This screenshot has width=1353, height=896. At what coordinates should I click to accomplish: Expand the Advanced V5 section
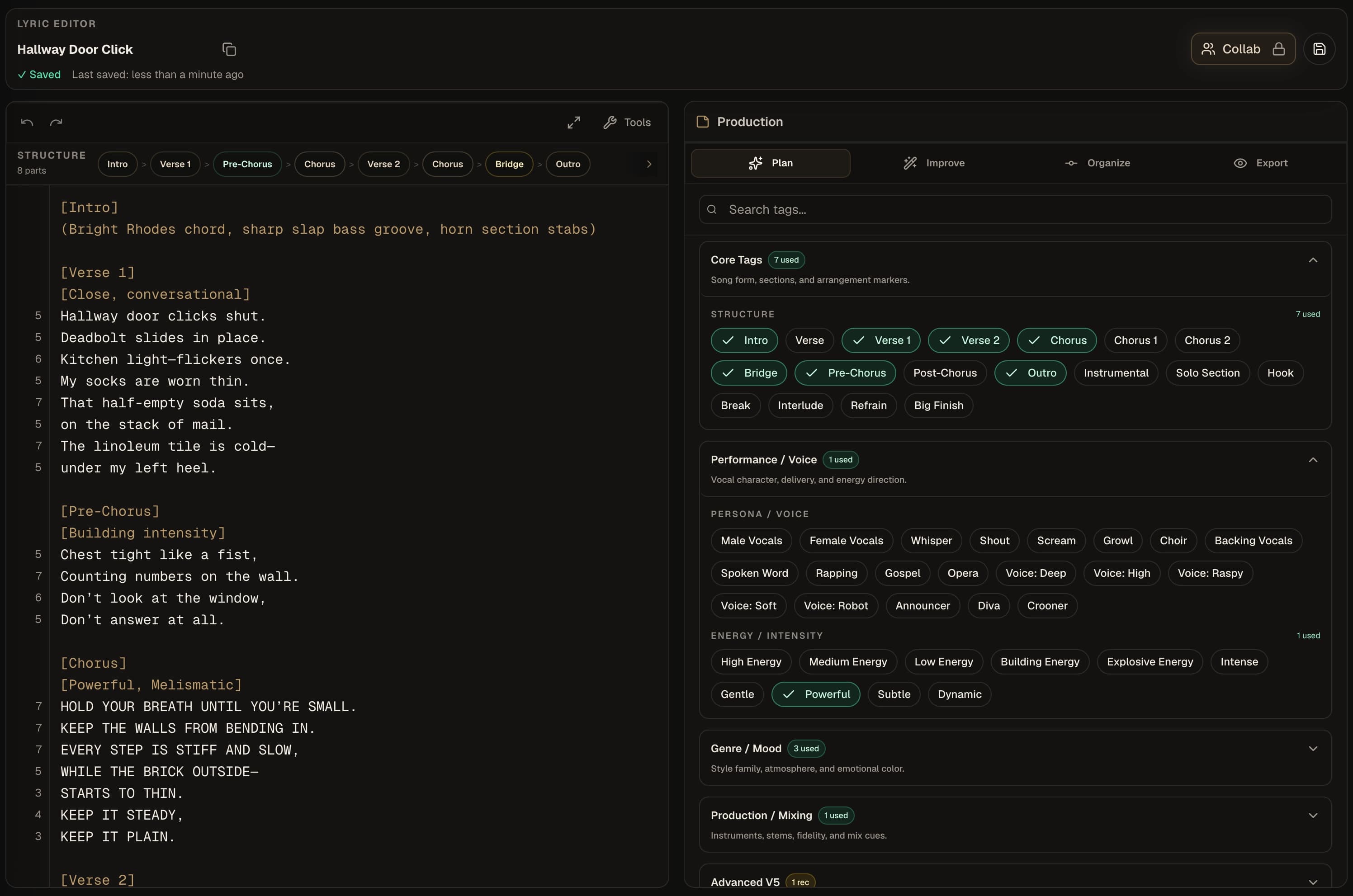point(1312,882)
